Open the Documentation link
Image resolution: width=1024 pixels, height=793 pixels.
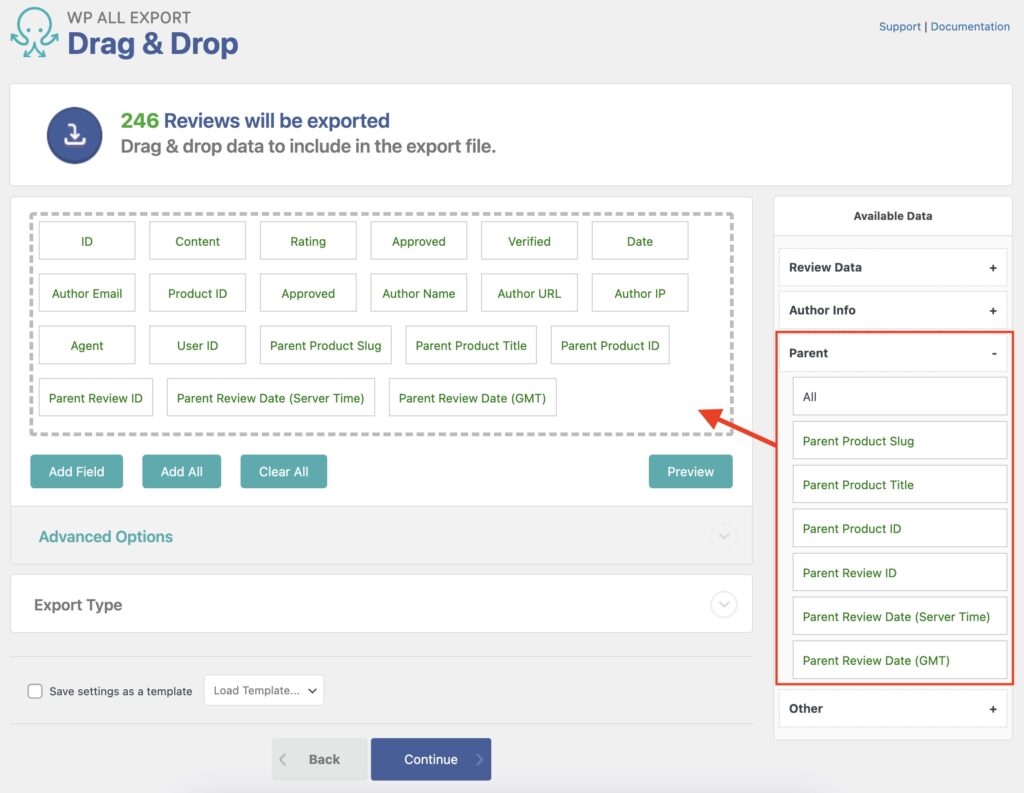click(970, 26)
